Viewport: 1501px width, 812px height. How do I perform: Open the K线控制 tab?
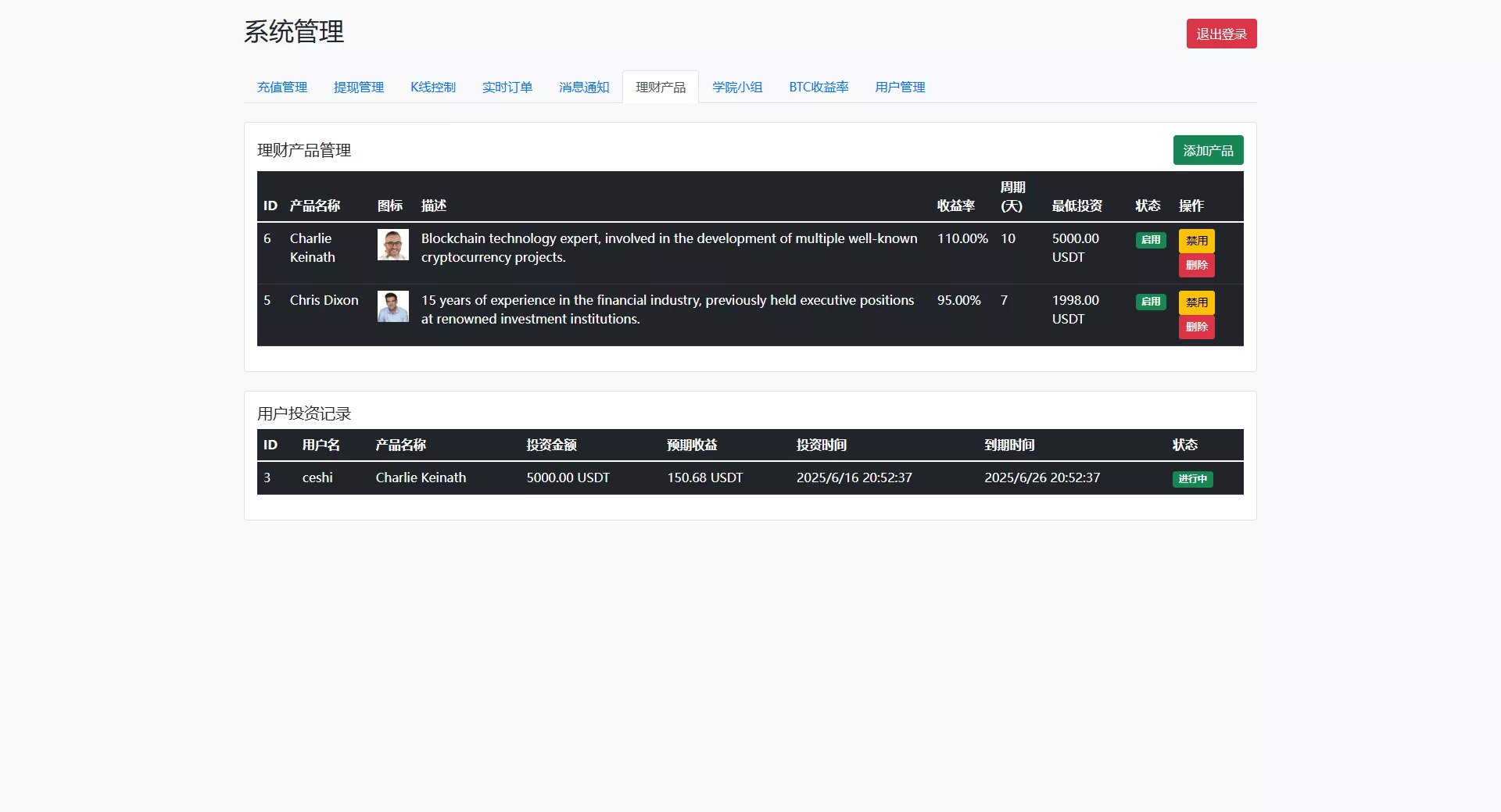pos(433,87)
